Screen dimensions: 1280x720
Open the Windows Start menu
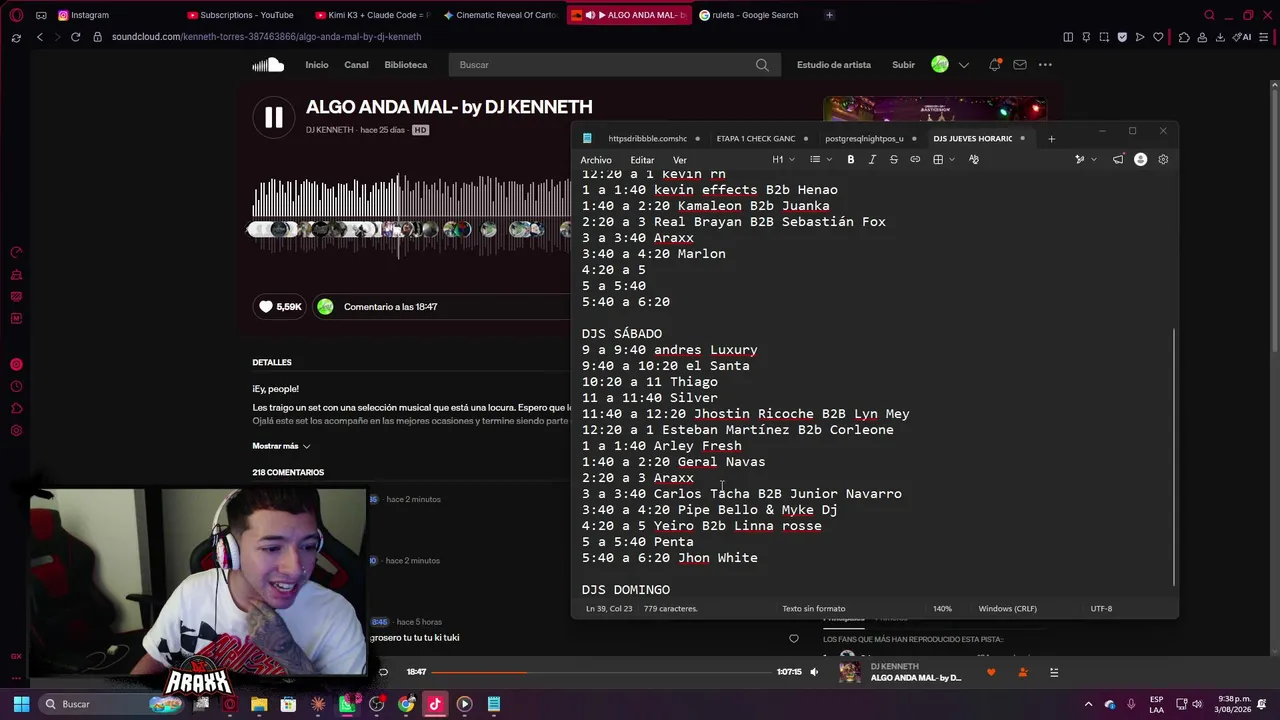pyautogui.click(x=21, y=704)
